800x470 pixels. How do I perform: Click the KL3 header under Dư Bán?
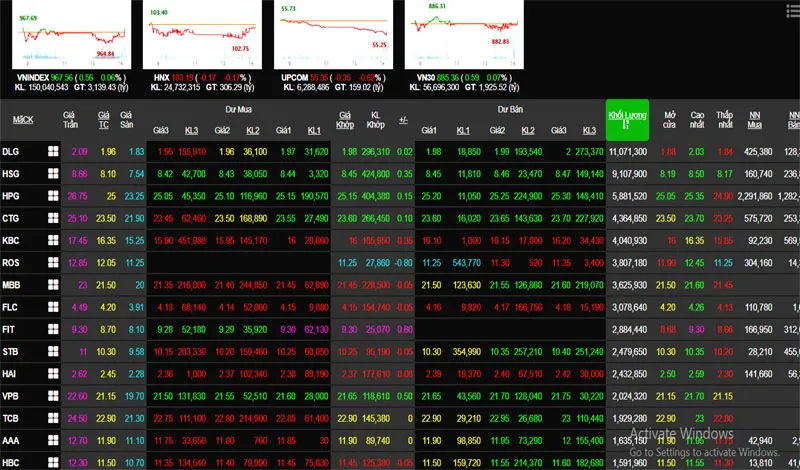click(589, 131)
